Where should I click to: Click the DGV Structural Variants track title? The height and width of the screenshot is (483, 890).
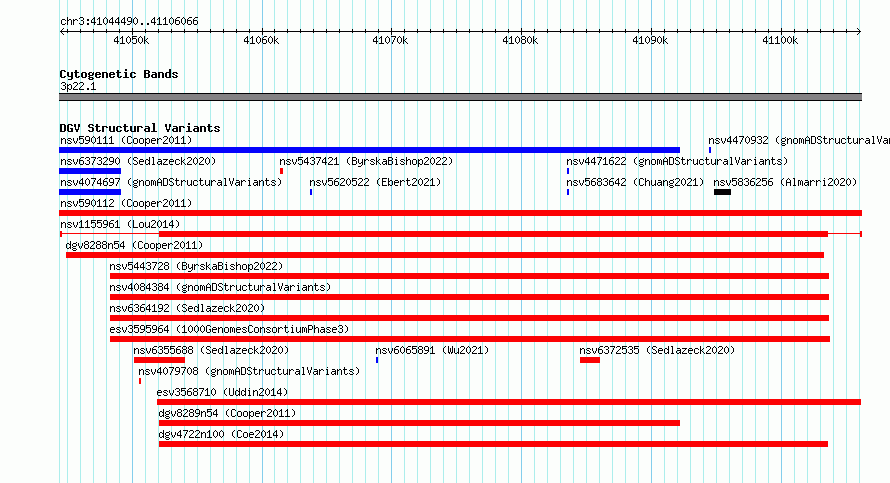click(x=140, y=128)
